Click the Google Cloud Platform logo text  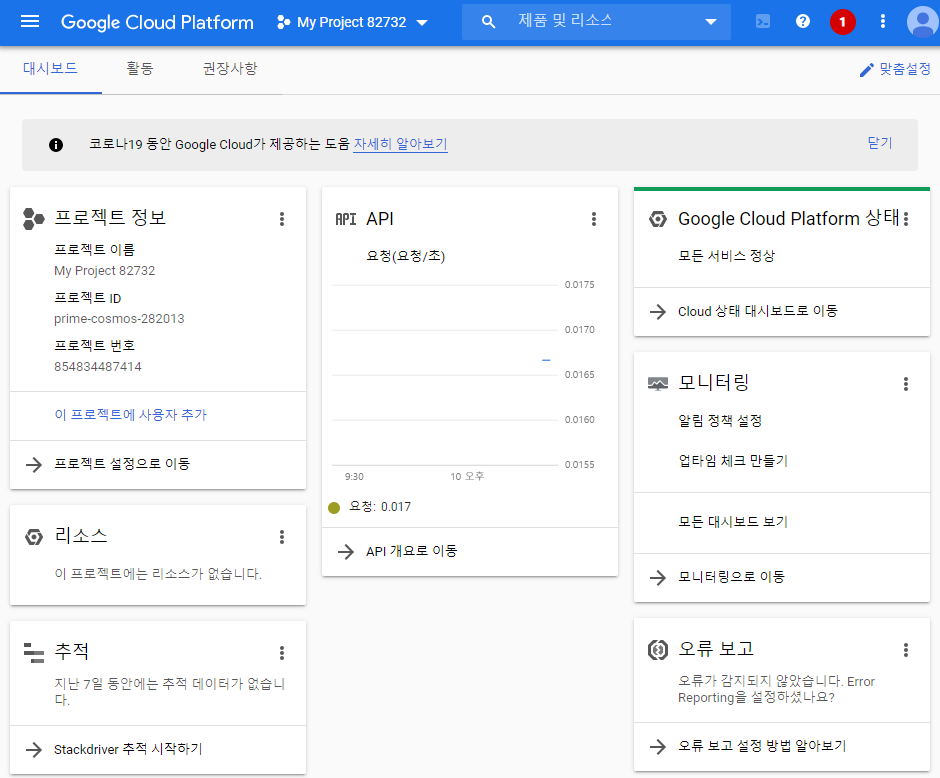157,22
